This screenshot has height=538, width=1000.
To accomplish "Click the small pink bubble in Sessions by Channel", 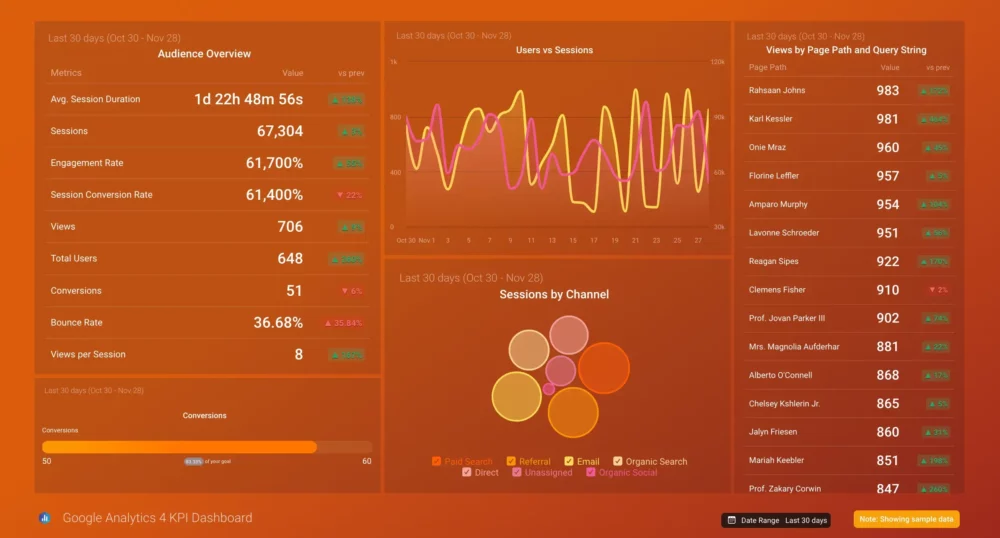I will pos(548,389).
